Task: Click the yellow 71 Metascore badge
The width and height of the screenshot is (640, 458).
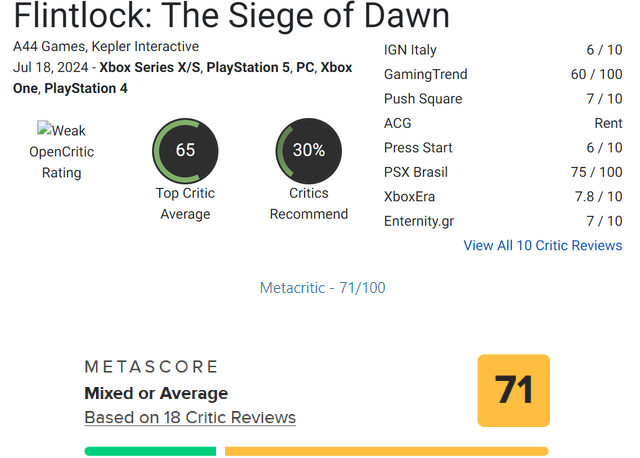Action: click(x=513, y=390)
